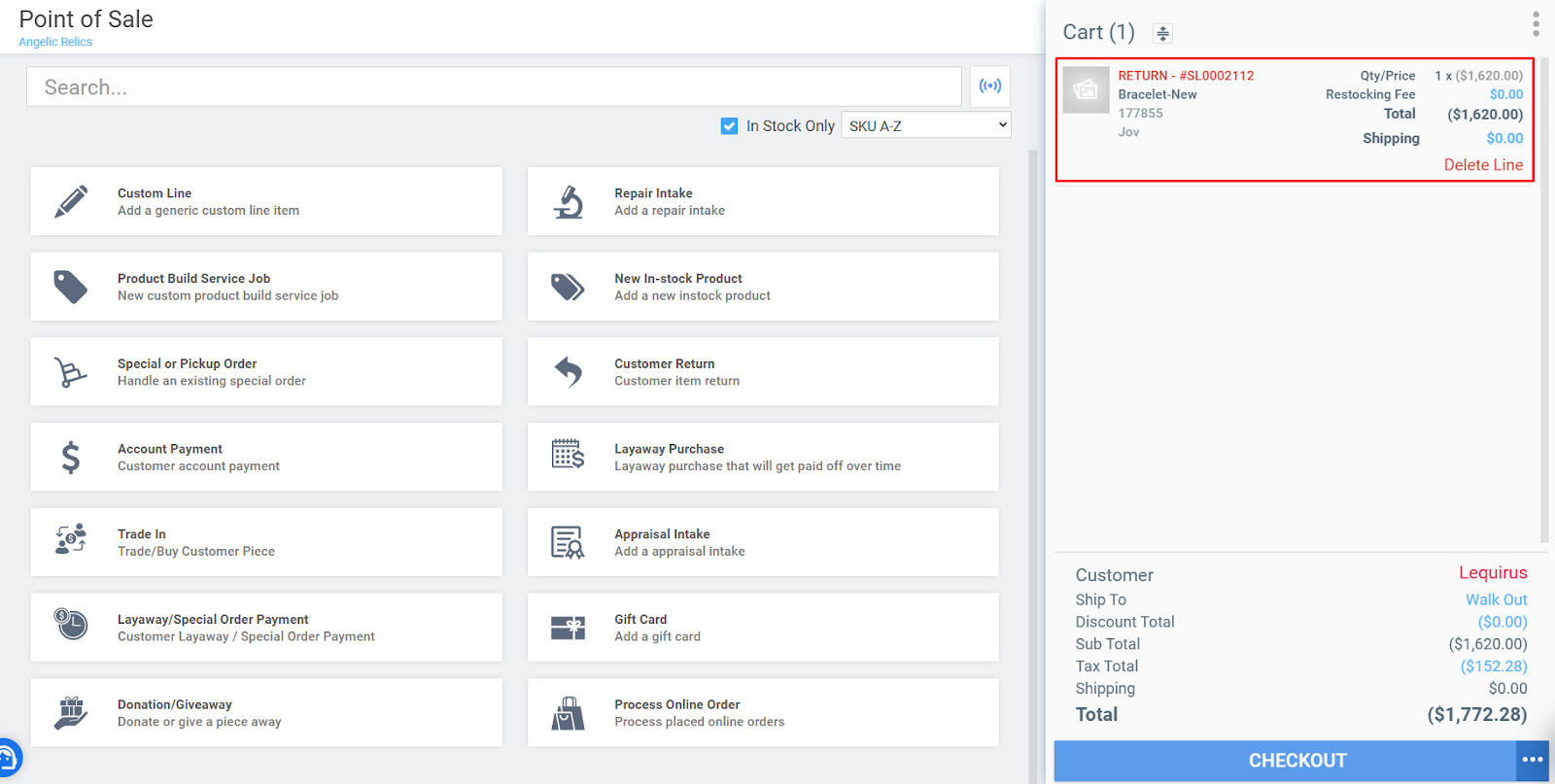Screen dimensions: 1555x784
Task: Change Ship To via Walk Out link
Action: (x=1497, y=600)
